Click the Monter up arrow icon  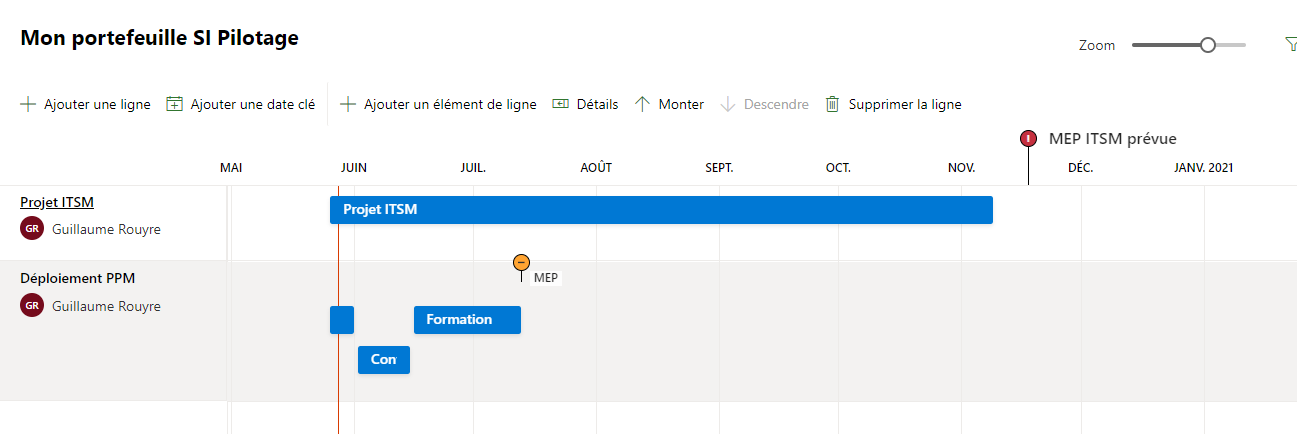[643, 104]
